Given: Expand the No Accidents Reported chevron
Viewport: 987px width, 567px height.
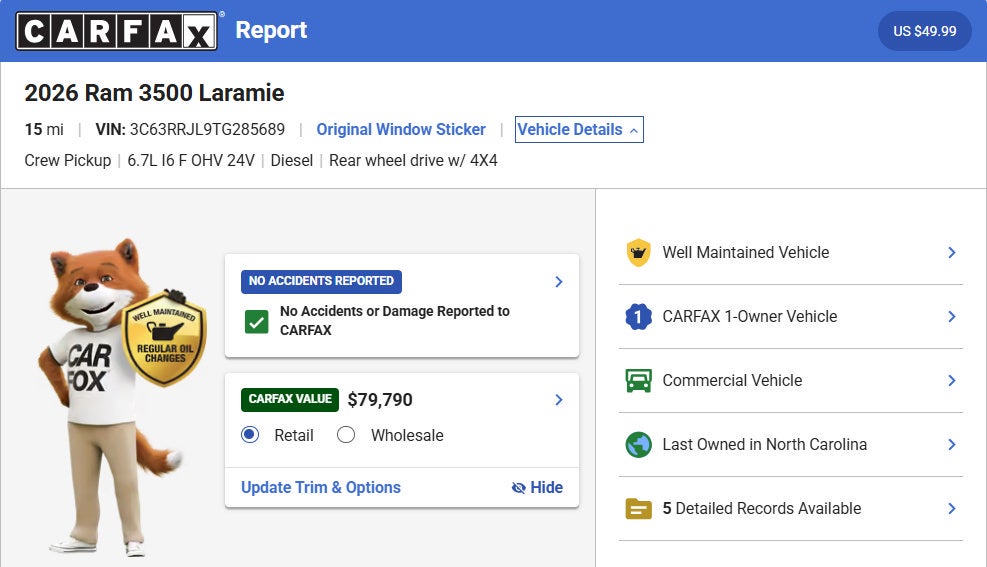Looking at the screenshot, I should click(558, 282).
